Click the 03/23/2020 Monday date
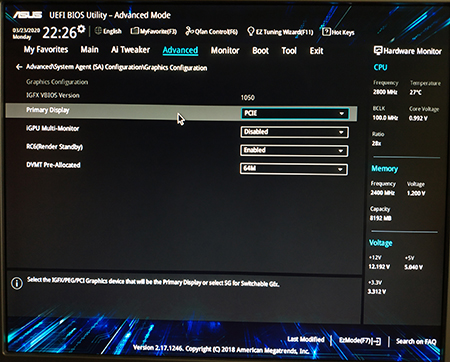 (x=26, y=33)
